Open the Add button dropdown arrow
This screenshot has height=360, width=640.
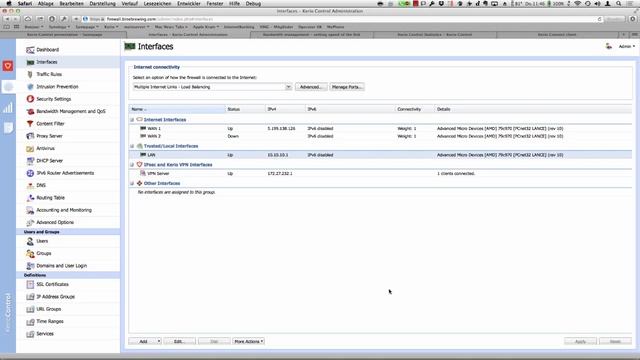(x=159, y=341)
